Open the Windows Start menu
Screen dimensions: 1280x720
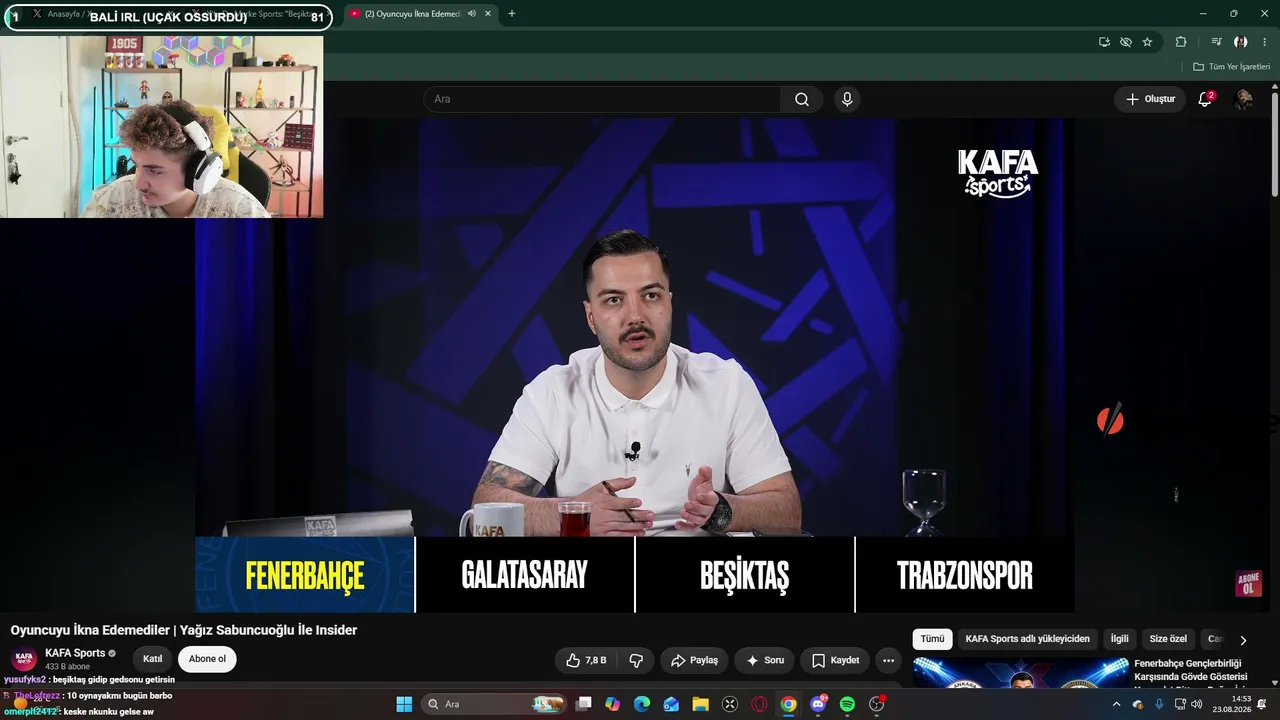pyautogui.click(x=404, y=704)
